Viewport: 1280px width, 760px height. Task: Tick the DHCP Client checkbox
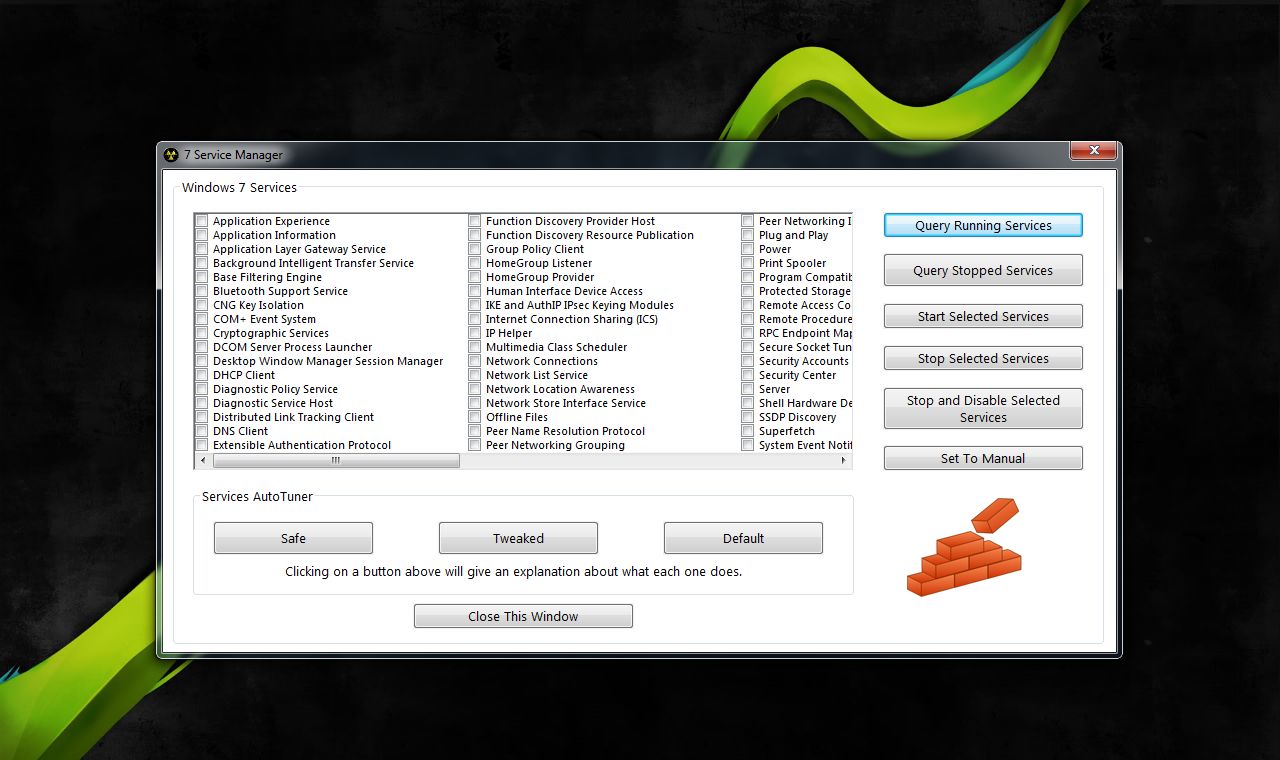click(202, 375)
